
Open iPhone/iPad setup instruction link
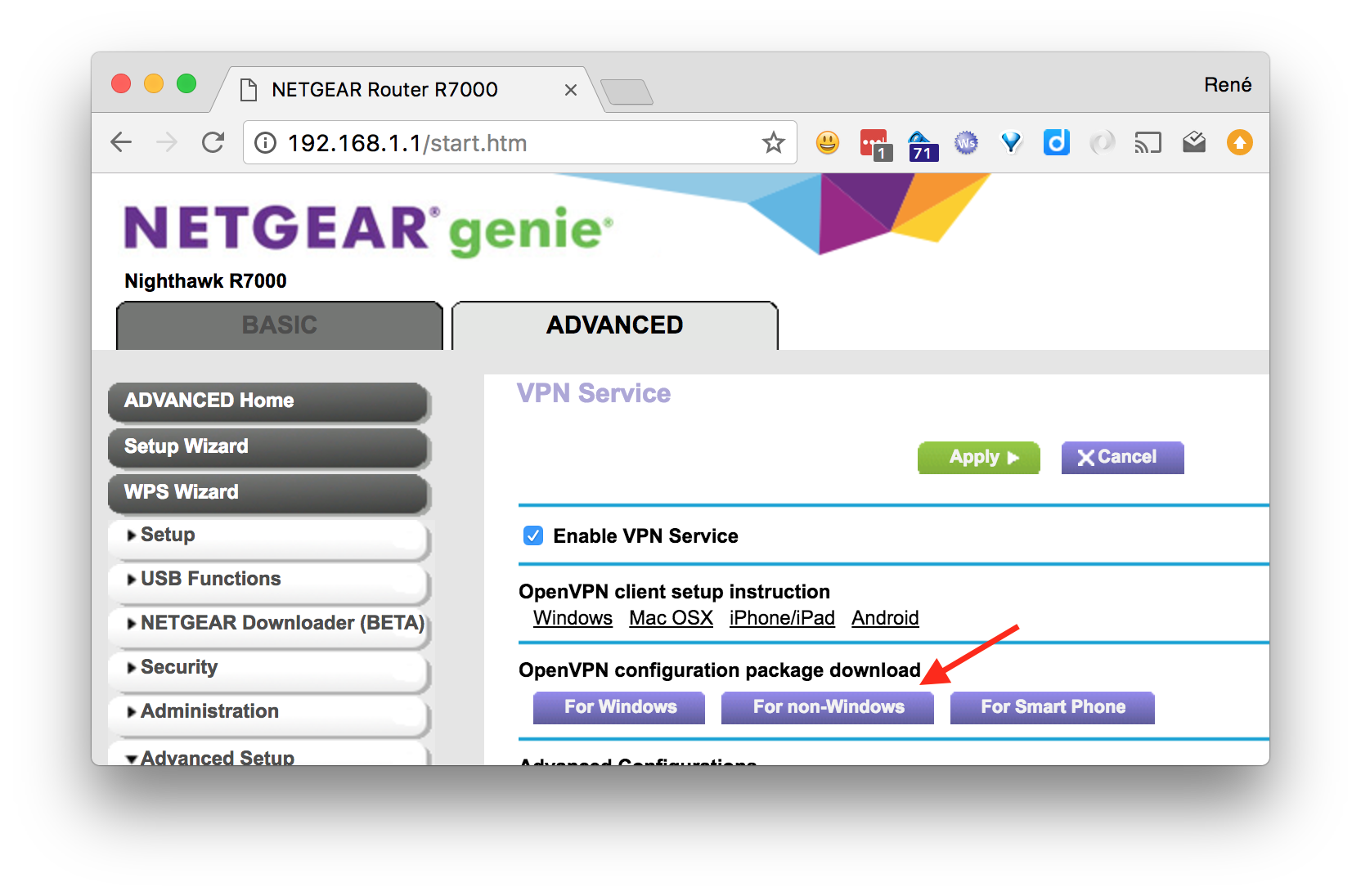pyautogui.click(x=782, y=618)
